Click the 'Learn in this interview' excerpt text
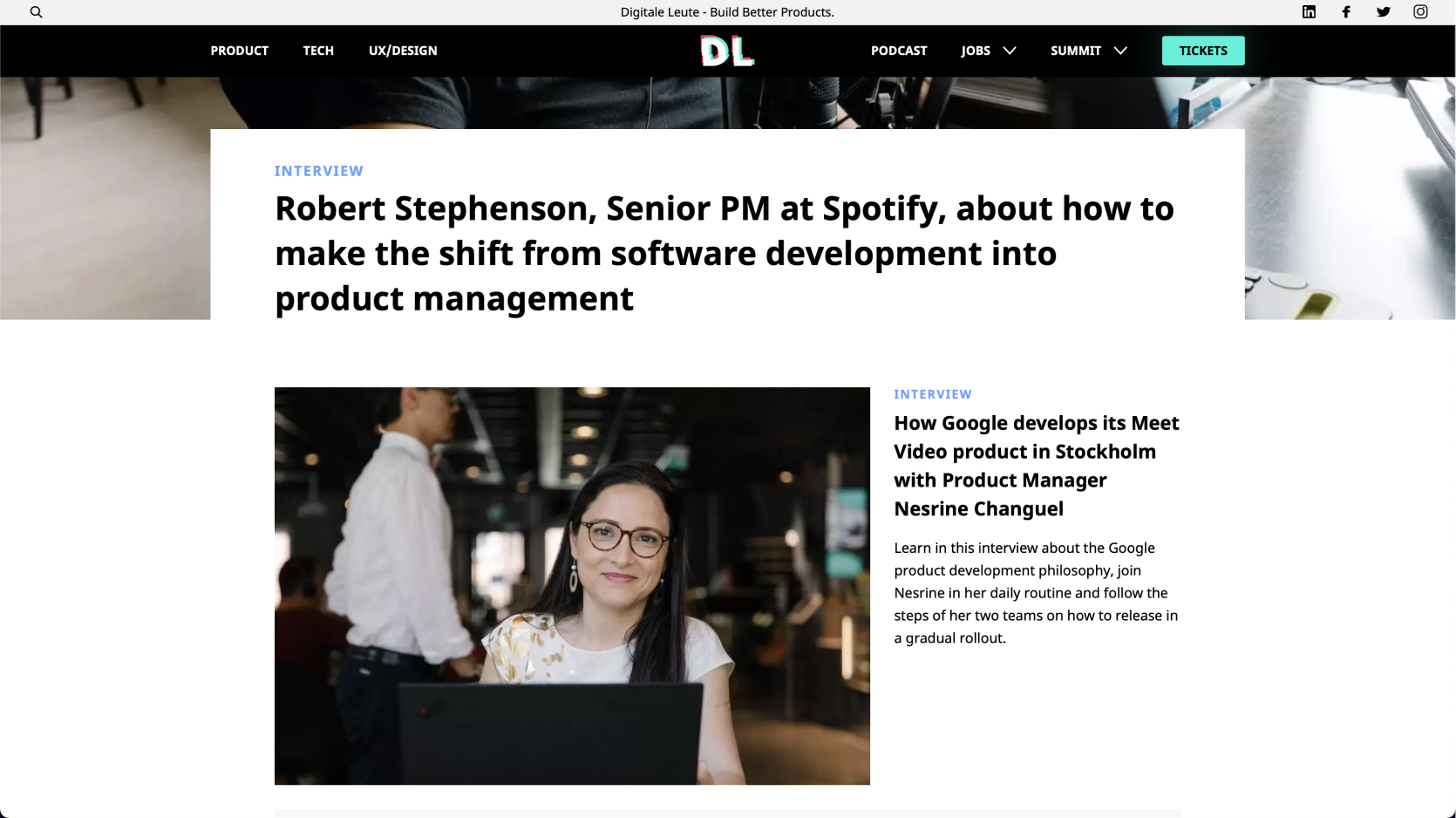Viewport: 1456px width, 818px height. pyautogui.click(x=1036, y=593)
